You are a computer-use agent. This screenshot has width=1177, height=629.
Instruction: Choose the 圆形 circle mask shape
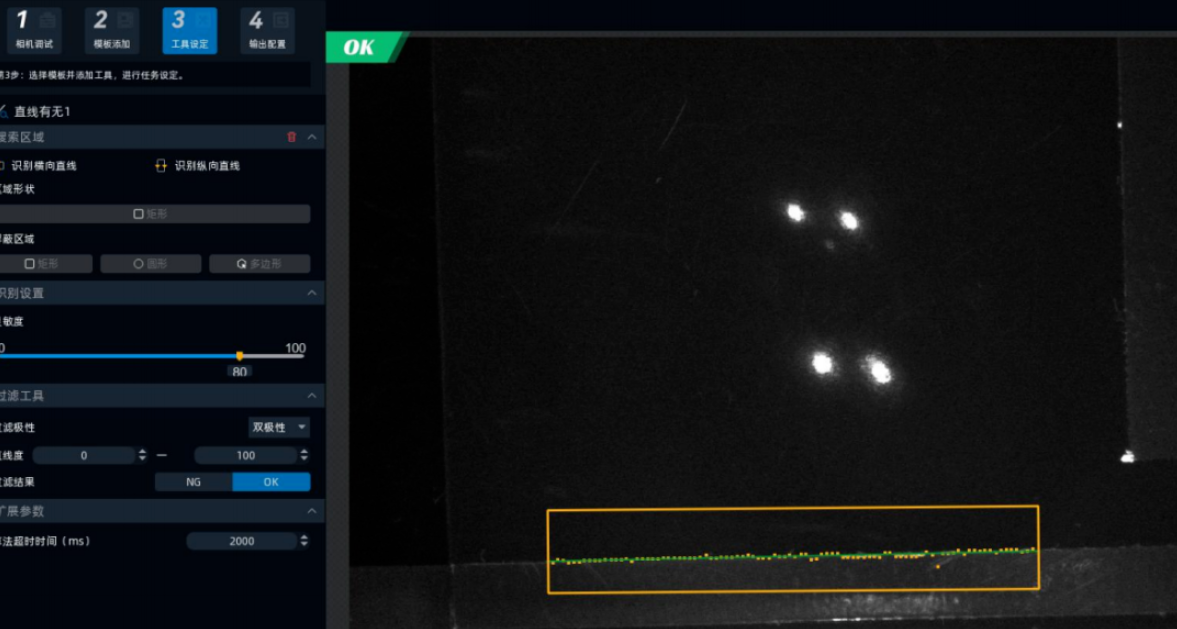[151, 263]
